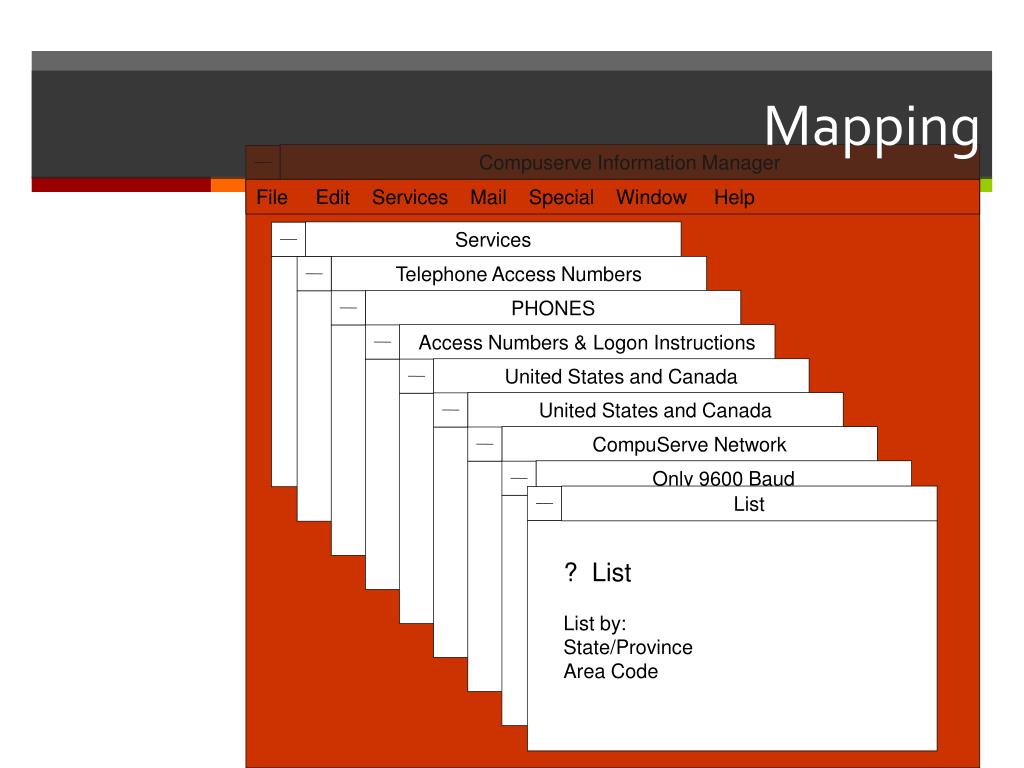1024x768 pixels.
Task: Choose Area Code list option
Action: point(611,671)
